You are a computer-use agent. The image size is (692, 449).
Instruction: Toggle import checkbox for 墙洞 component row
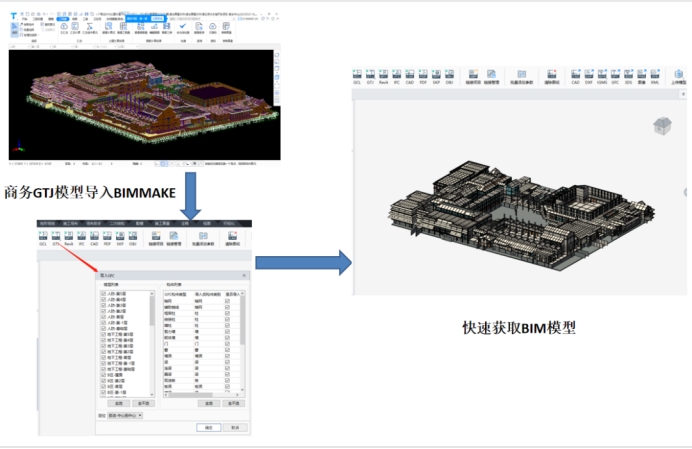(x=227, y=355)
